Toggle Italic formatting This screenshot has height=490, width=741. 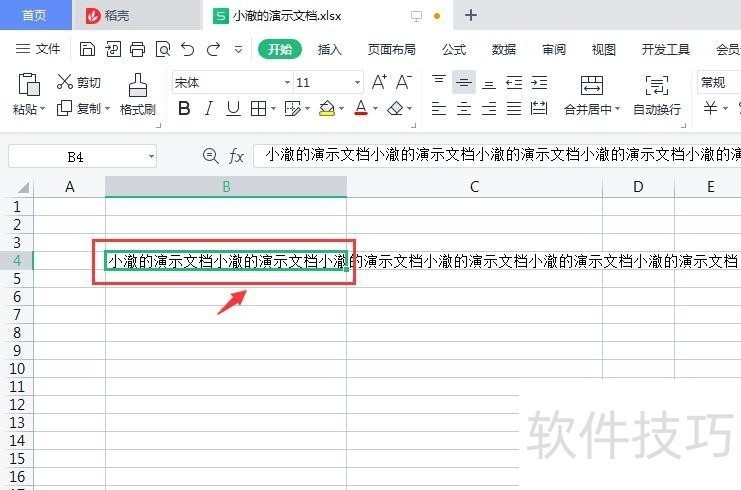click(208, 109)
